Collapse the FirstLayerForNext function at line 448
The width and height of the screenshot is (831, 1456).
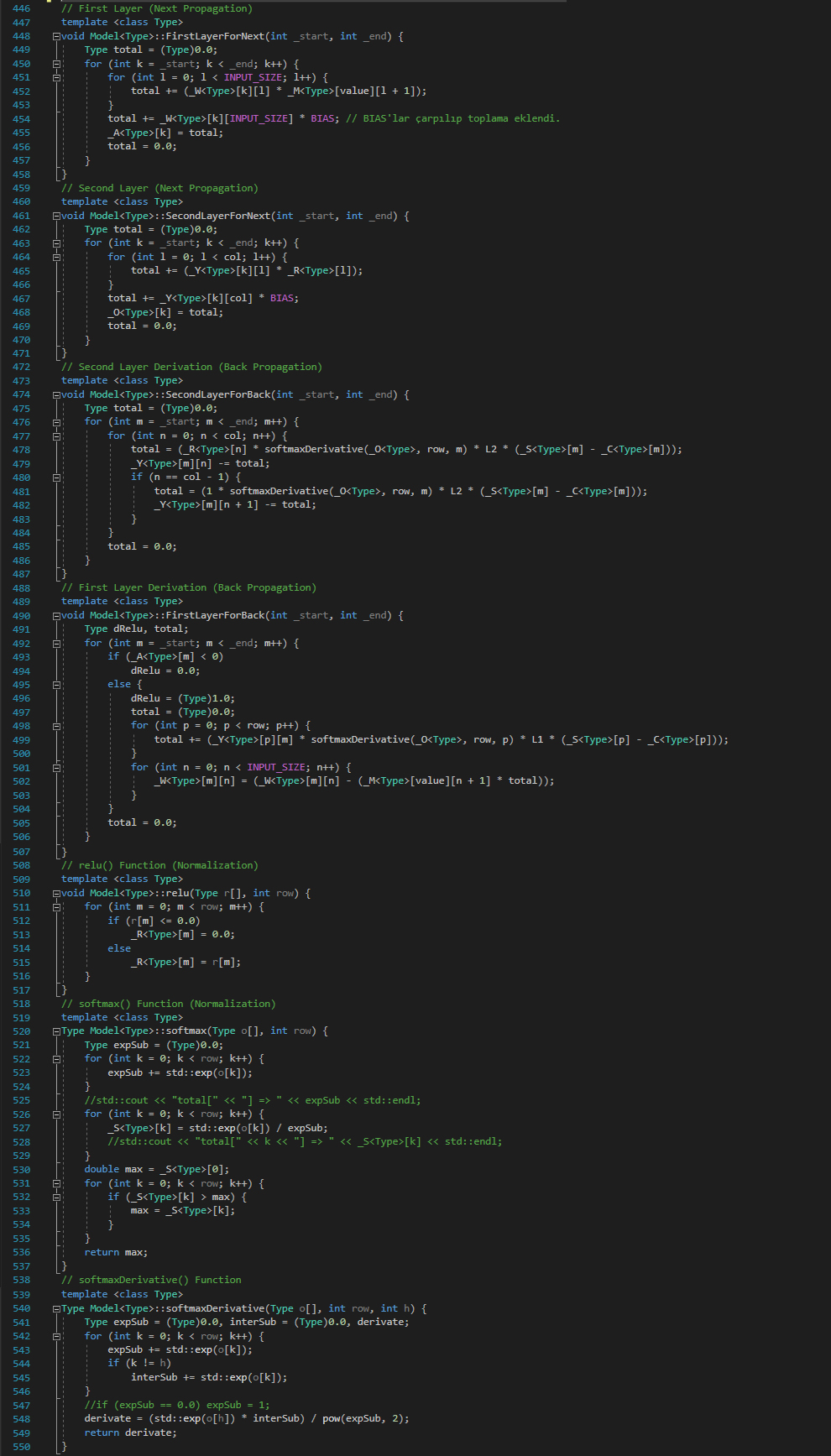point(56,36)
